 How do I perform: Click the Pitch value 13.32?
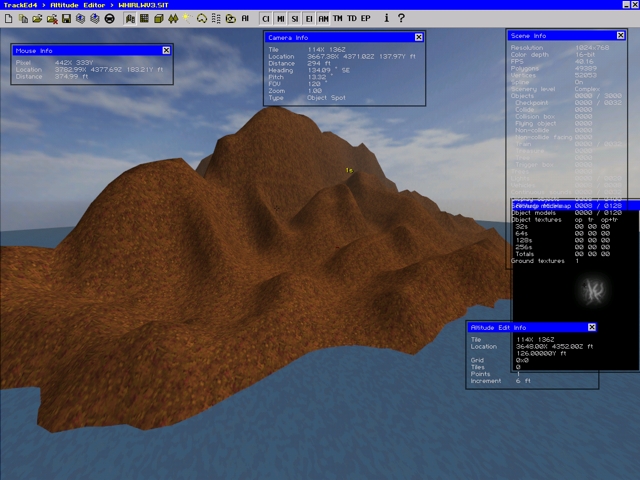click(x=319, y=77)
